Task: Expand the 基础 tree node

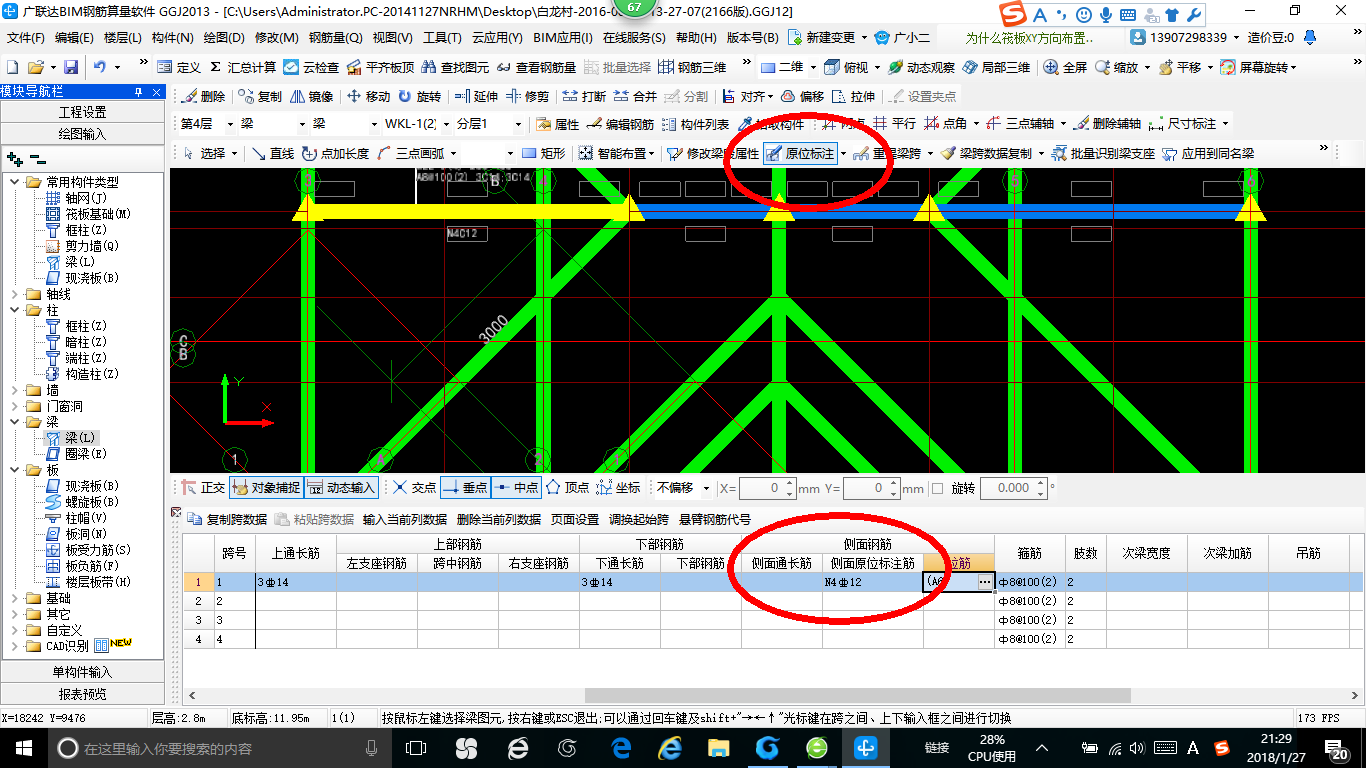Action: point(15,598)
